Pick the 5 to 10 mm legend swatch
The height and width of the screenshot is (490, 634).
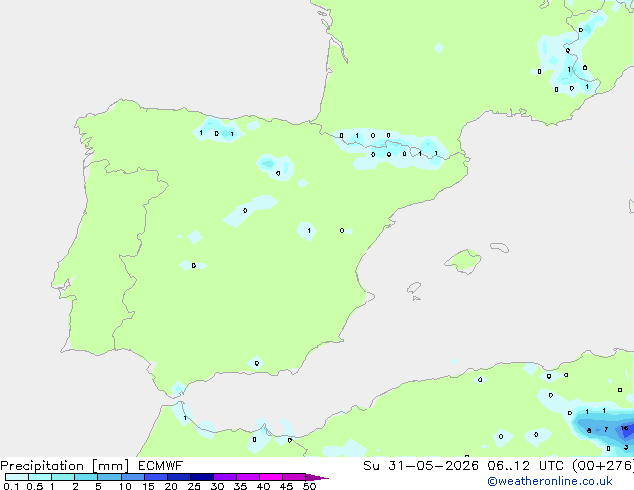(x=109, y=477)
